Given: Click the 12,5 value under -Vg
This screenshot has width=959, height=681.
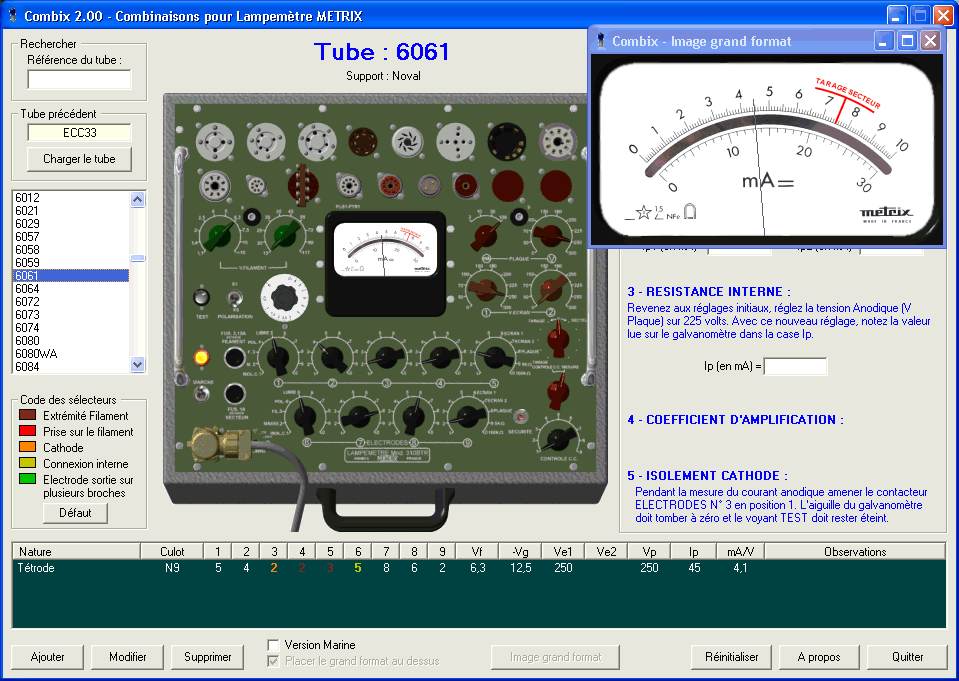Looking at the screenshot, I should (x=520, y=568).
